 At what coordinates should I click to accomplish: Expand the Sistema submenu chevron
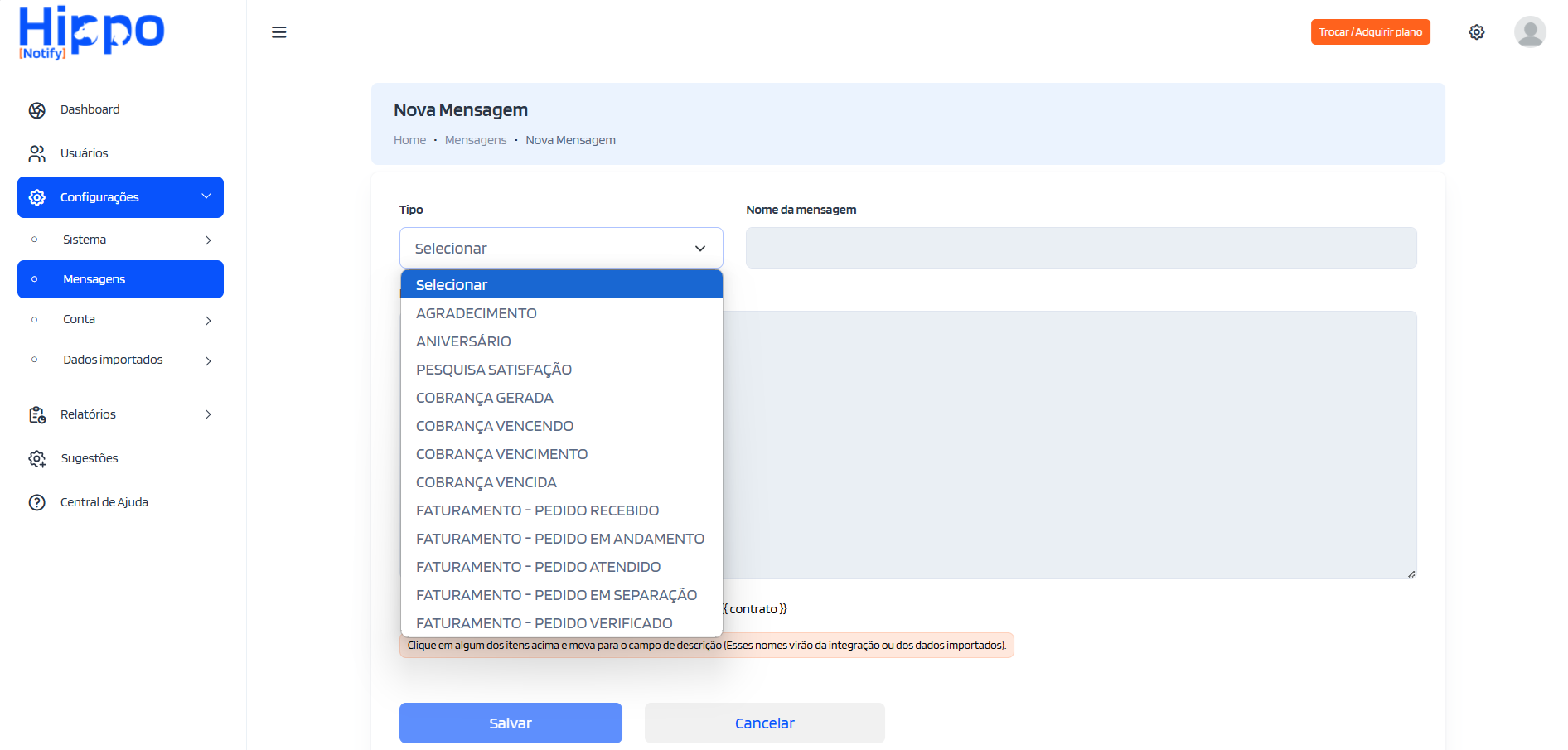click(207, 240)
